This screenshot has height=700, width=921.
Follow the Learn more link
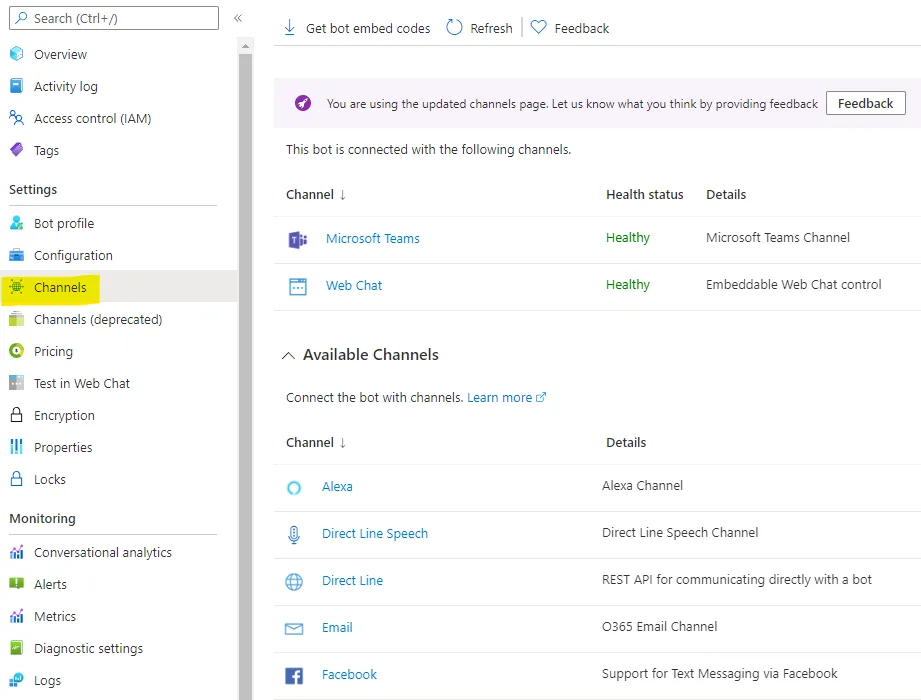[506, 398]
